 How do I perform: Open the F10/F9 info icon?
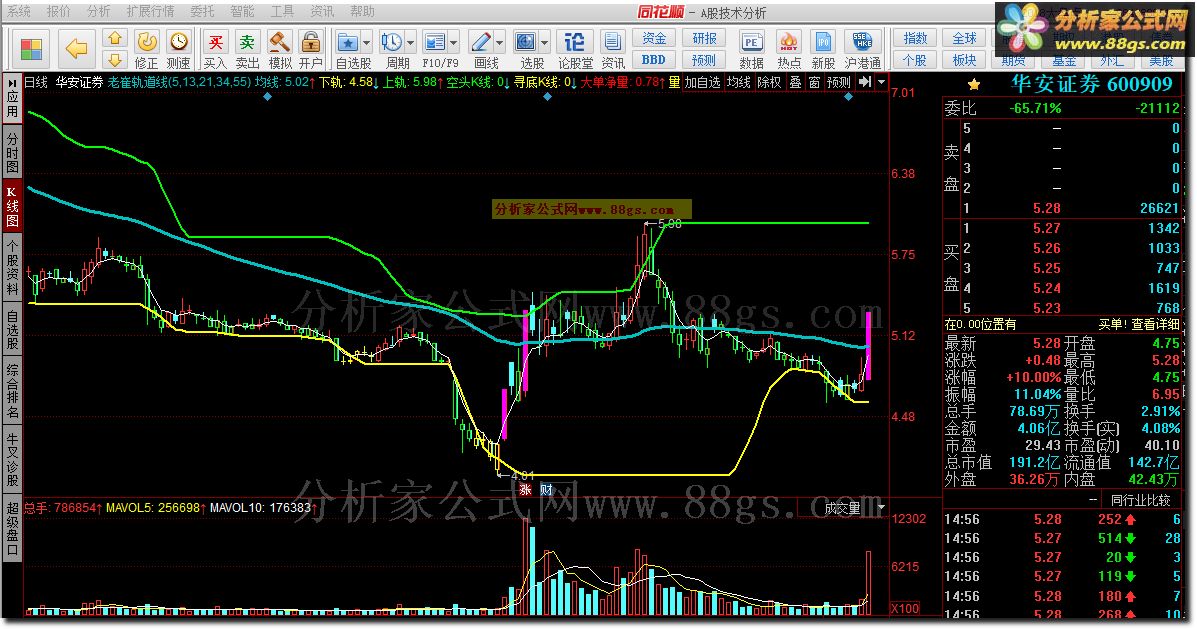click(x=434, y=41)
